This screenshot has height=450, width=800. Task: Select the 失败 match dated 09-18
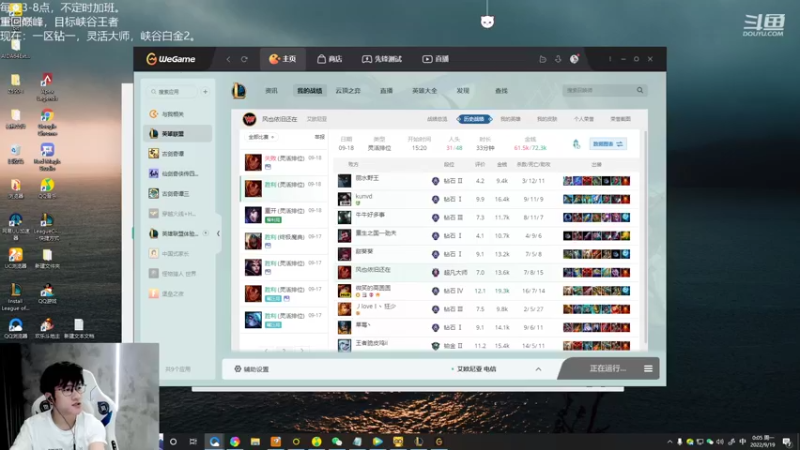(284, 162)
